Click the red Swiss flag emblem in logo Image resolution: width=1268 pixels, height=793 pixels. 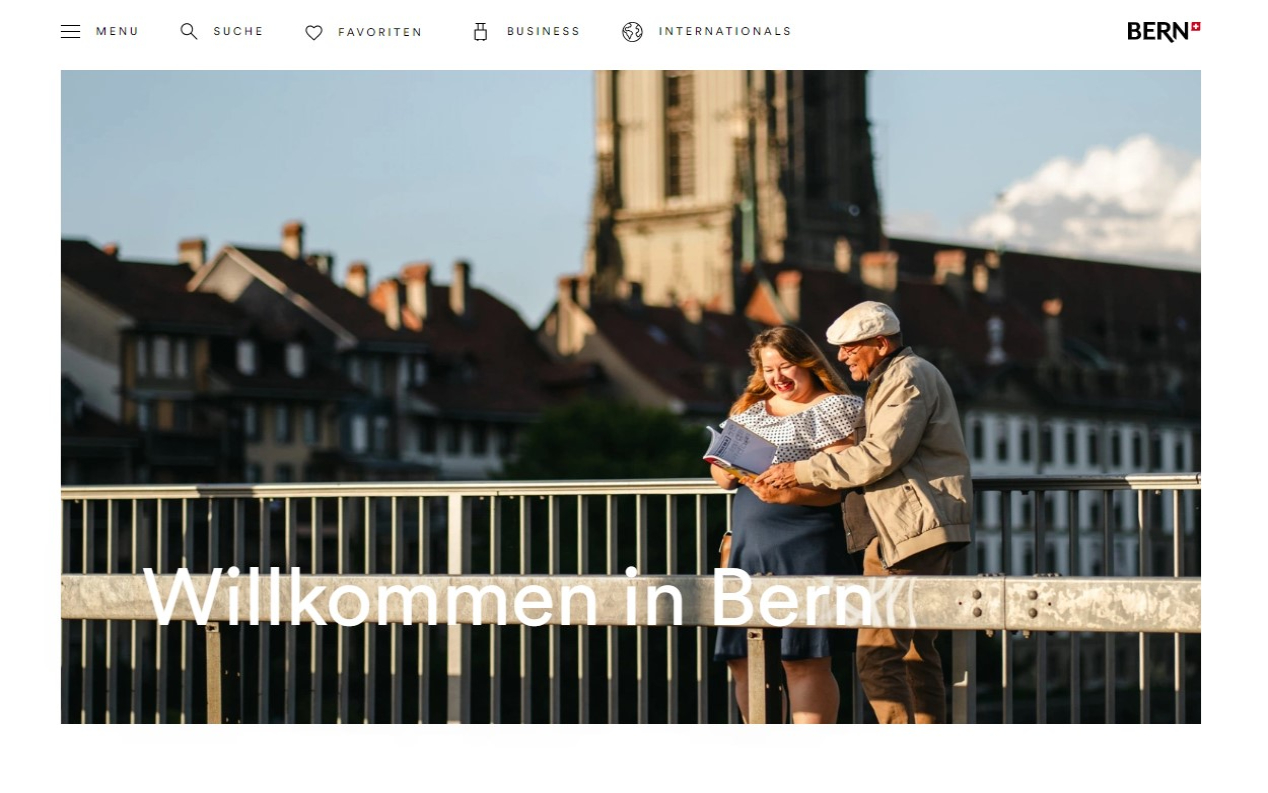point(1195,26)
